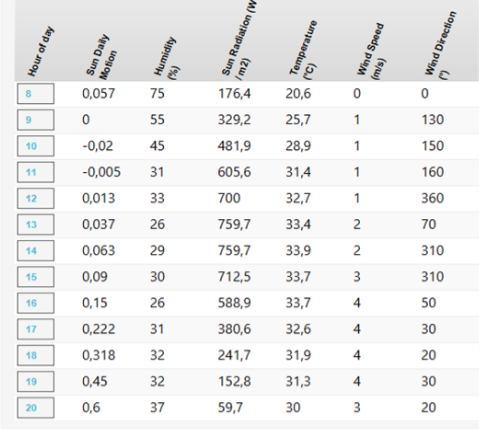
Task: Activate the hour 14 button
Action: 36,251
